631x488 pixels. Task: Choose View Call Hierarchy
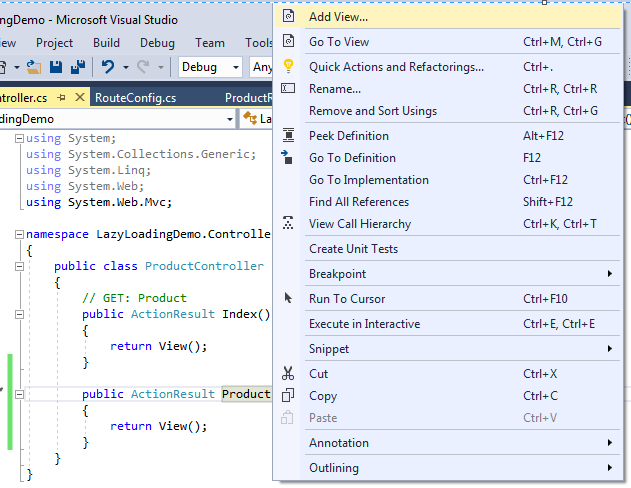447,224
